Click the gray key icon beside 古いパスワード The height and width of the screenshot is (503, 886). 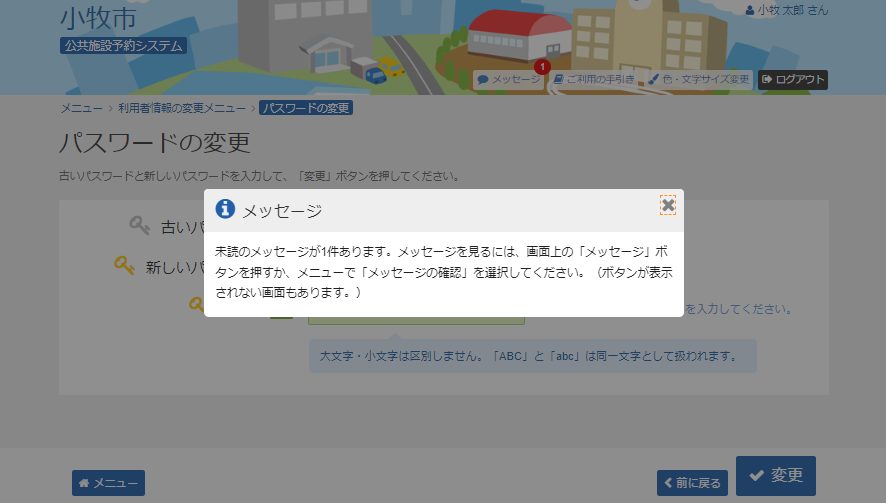point(140,225)
